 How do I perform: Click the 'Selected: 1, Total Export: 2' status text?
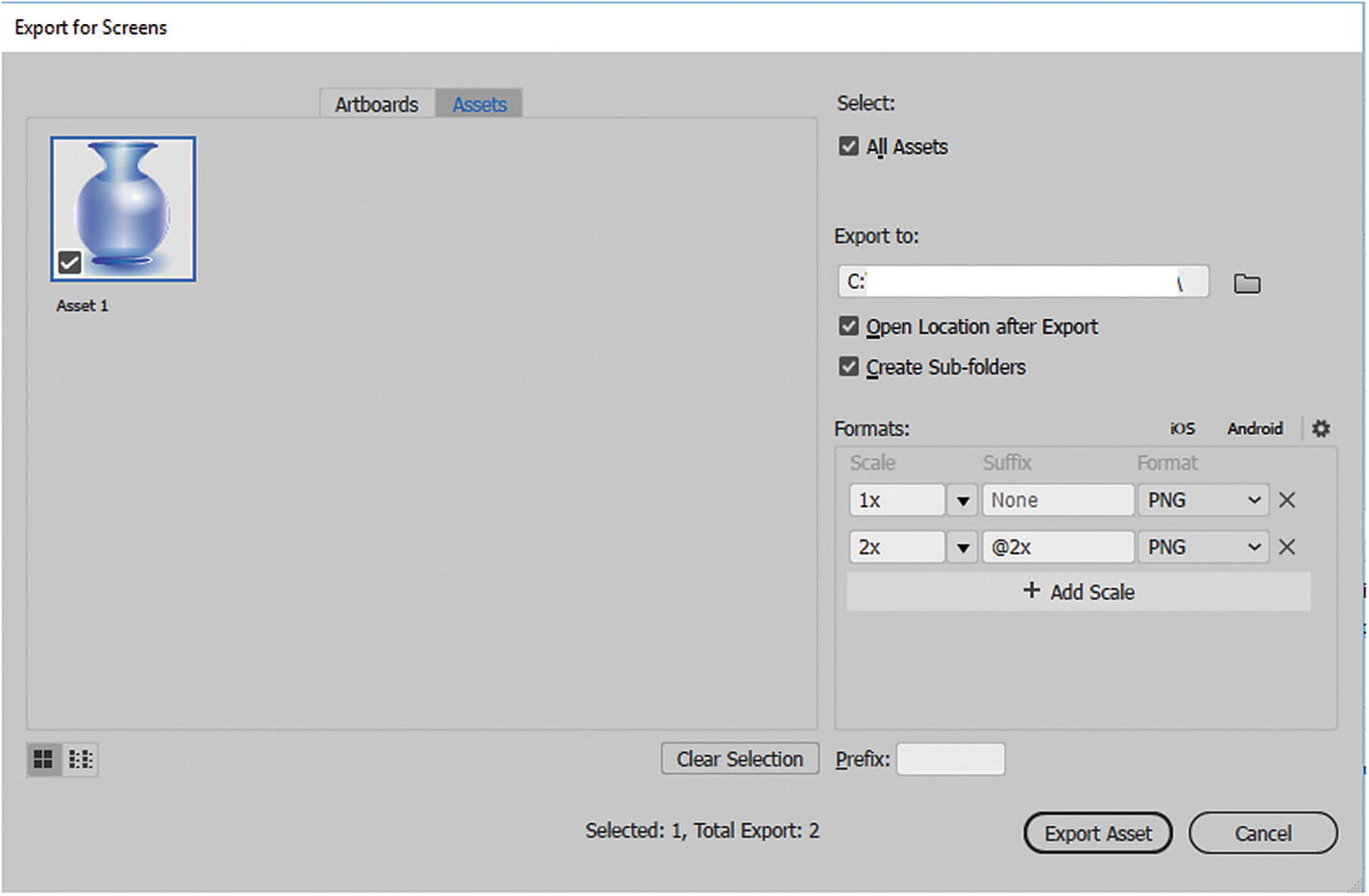click(x=702, y=831)
